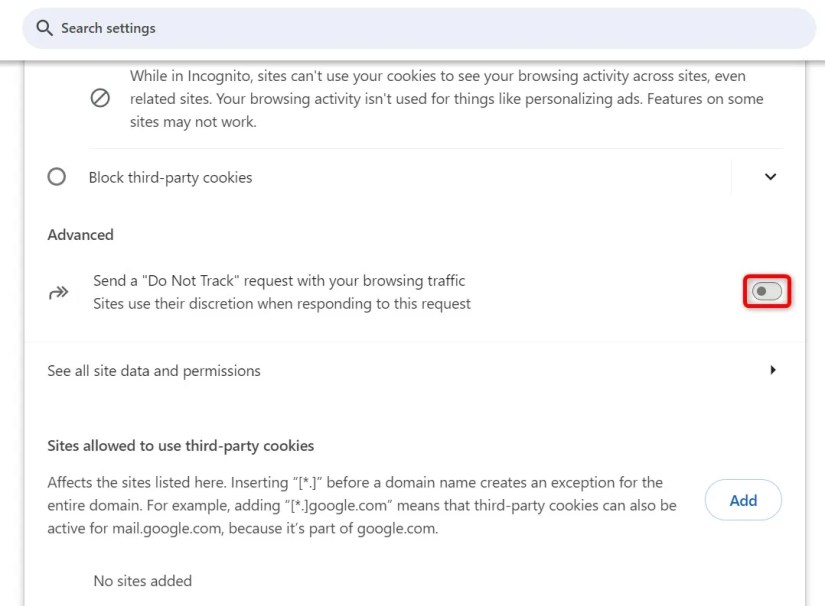Click Sites allowed to use third-party cookies heading

click(181, 446)
